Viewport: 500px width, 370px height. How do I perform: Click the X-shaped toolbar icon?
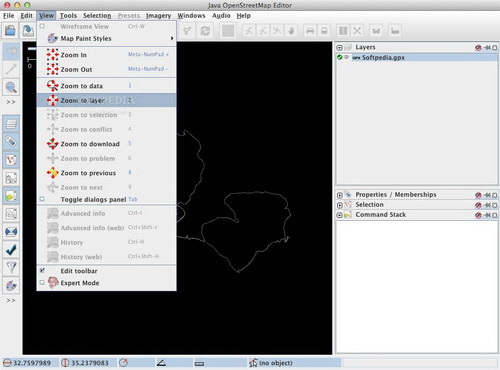(x=357, y=31)
